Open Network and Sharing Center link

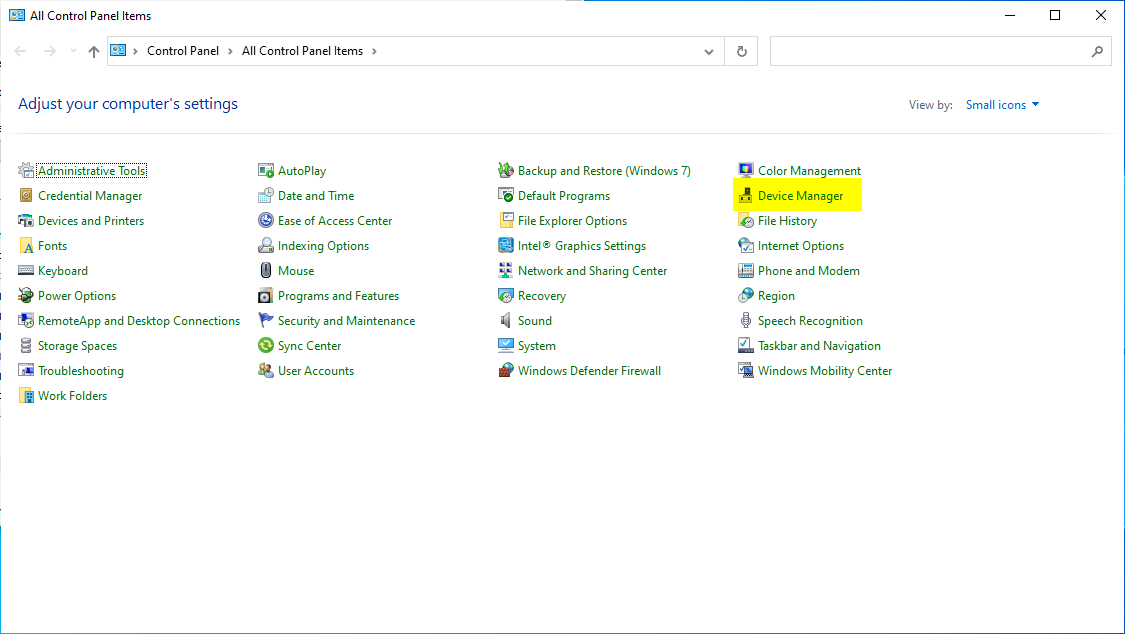tap(593, 270)
